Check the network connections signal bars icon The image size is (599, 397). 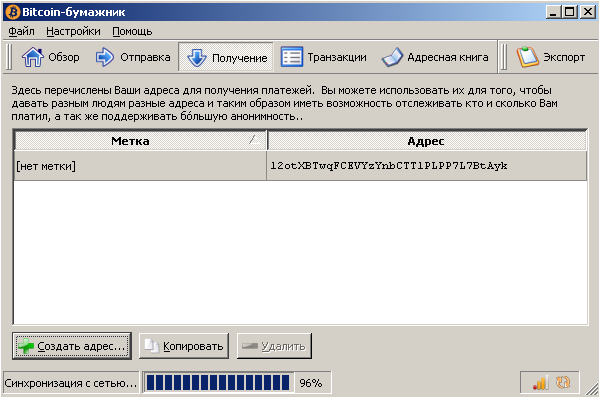pos(540,382)
